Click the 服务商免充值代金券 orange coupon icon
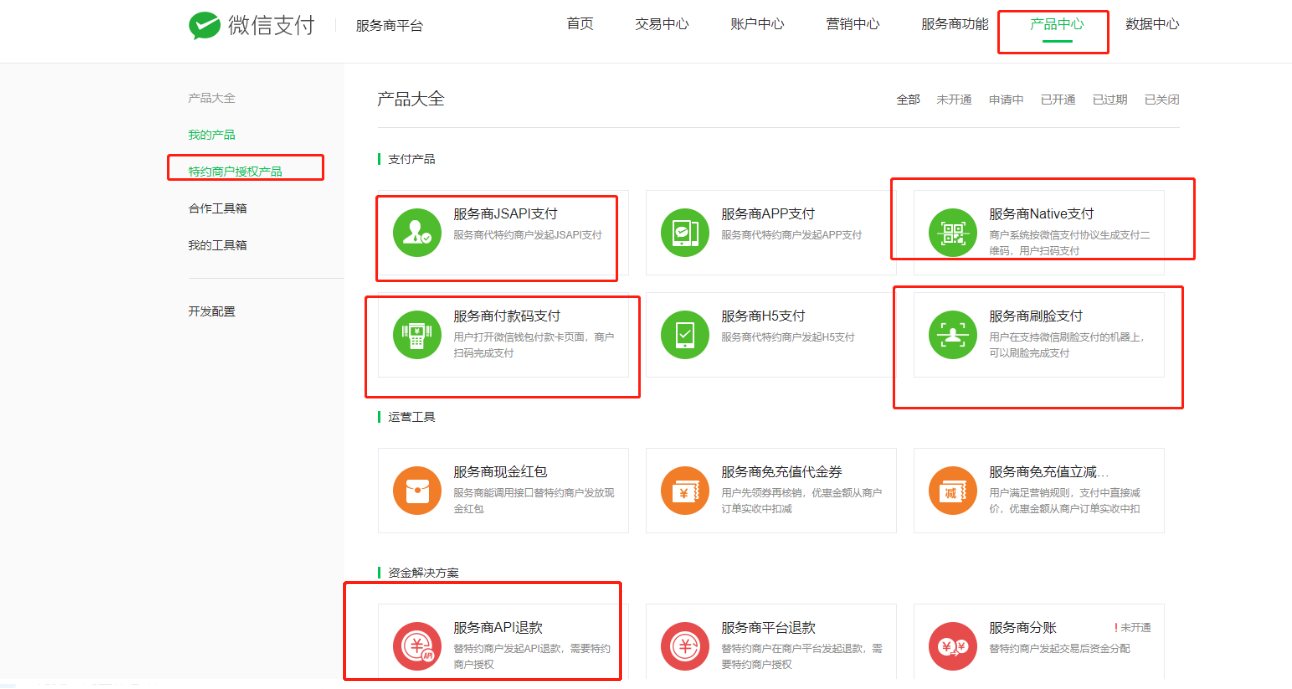The height and width of the screenshot is (689, 1292). click(685, 491)
